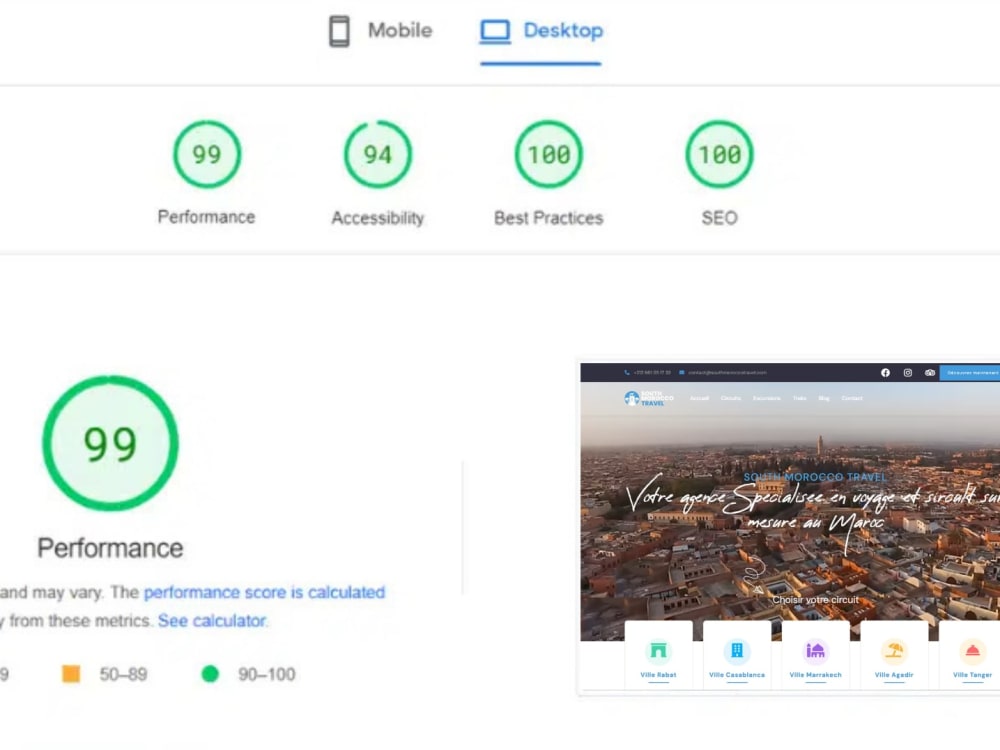Switch to the Mobile tab
Screen dimensions: 1000x750
coord(380,31)
